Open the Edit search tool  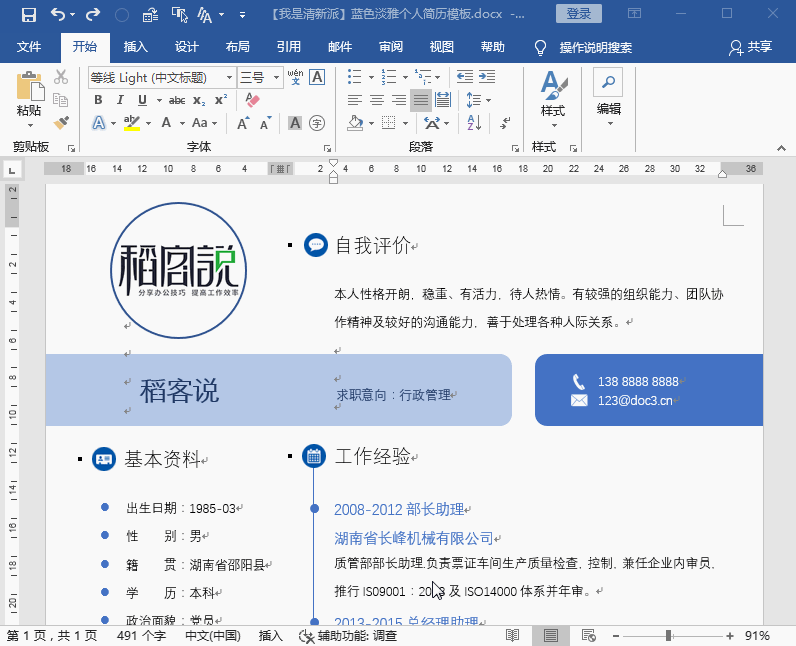pyautogui.click(x=608, y=95)
